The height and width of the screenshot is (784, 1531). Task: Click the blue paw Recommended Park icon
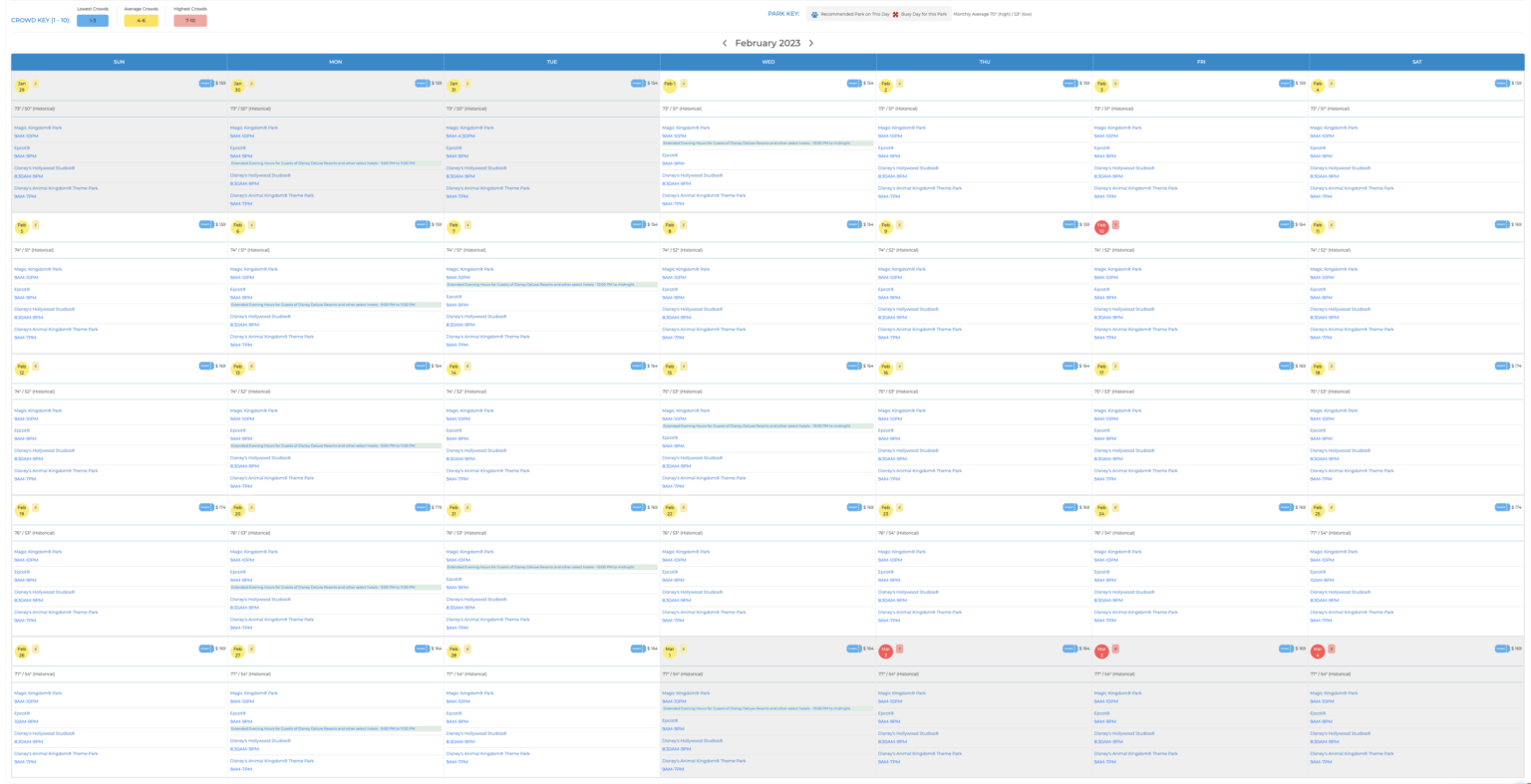coord(814,14)
